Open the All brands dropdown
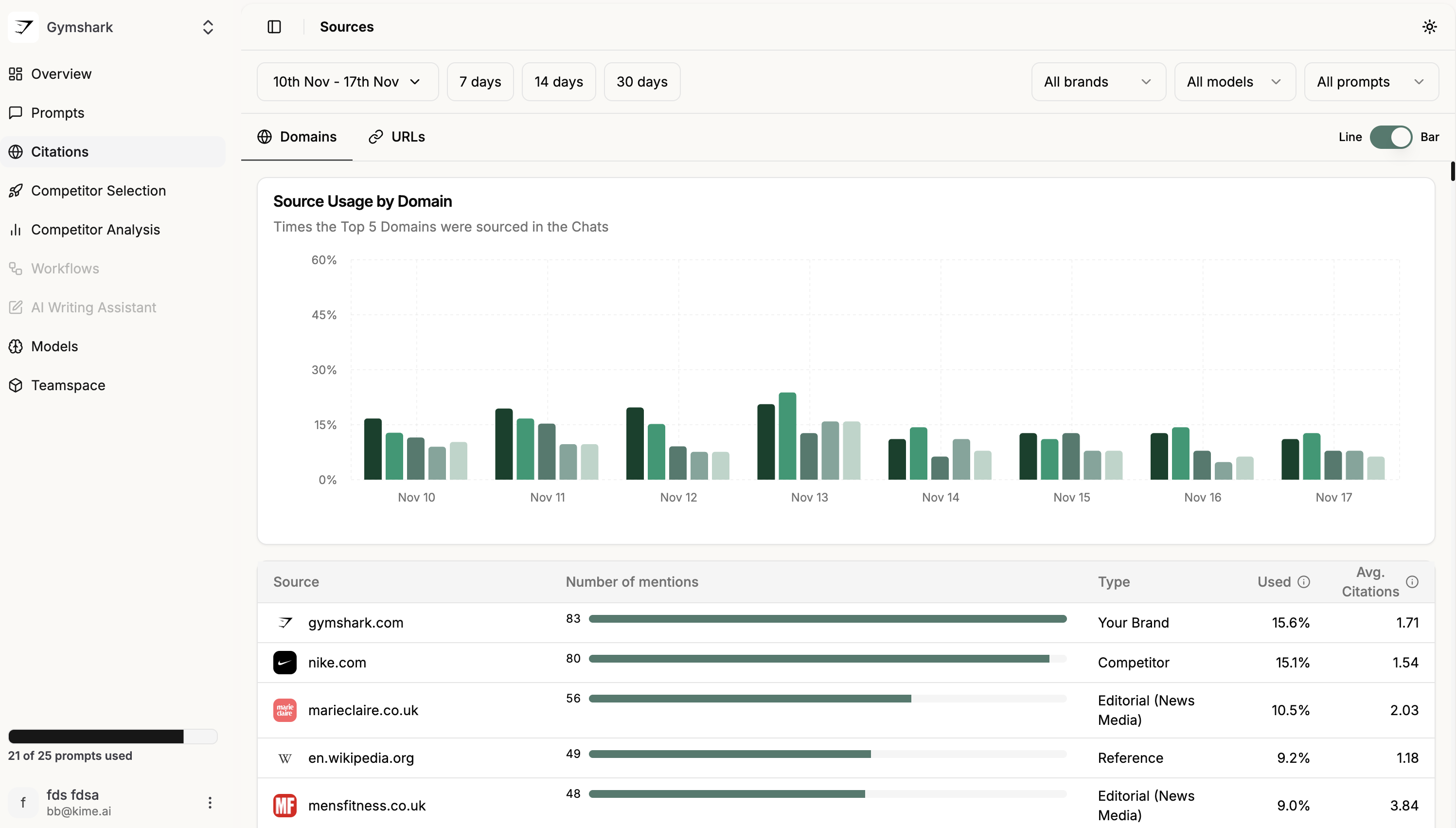 pos(1098,82)
